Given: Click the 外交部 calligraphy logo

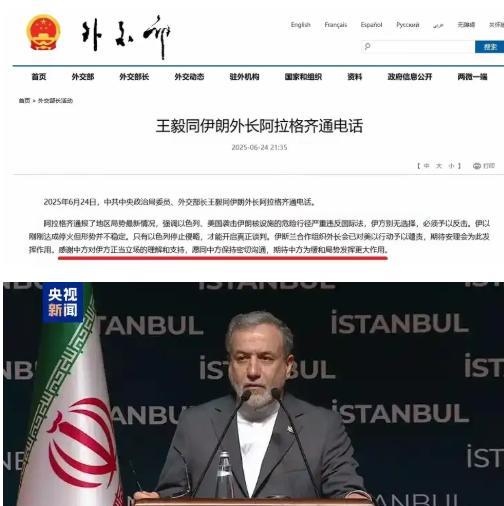Looking at the screenshot, I should coord(126,37).
